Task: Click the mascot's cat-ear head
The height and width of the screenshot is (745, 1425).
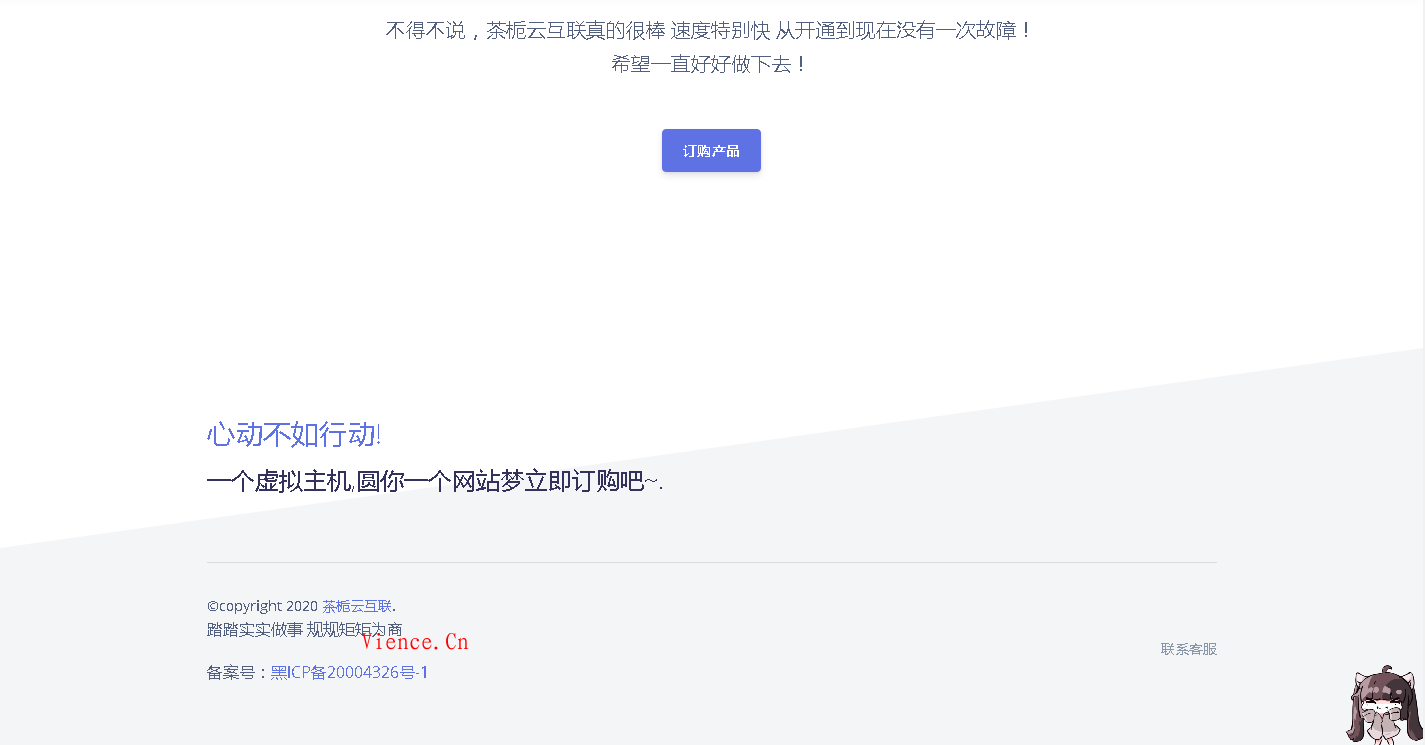Action: [1385, 688]
